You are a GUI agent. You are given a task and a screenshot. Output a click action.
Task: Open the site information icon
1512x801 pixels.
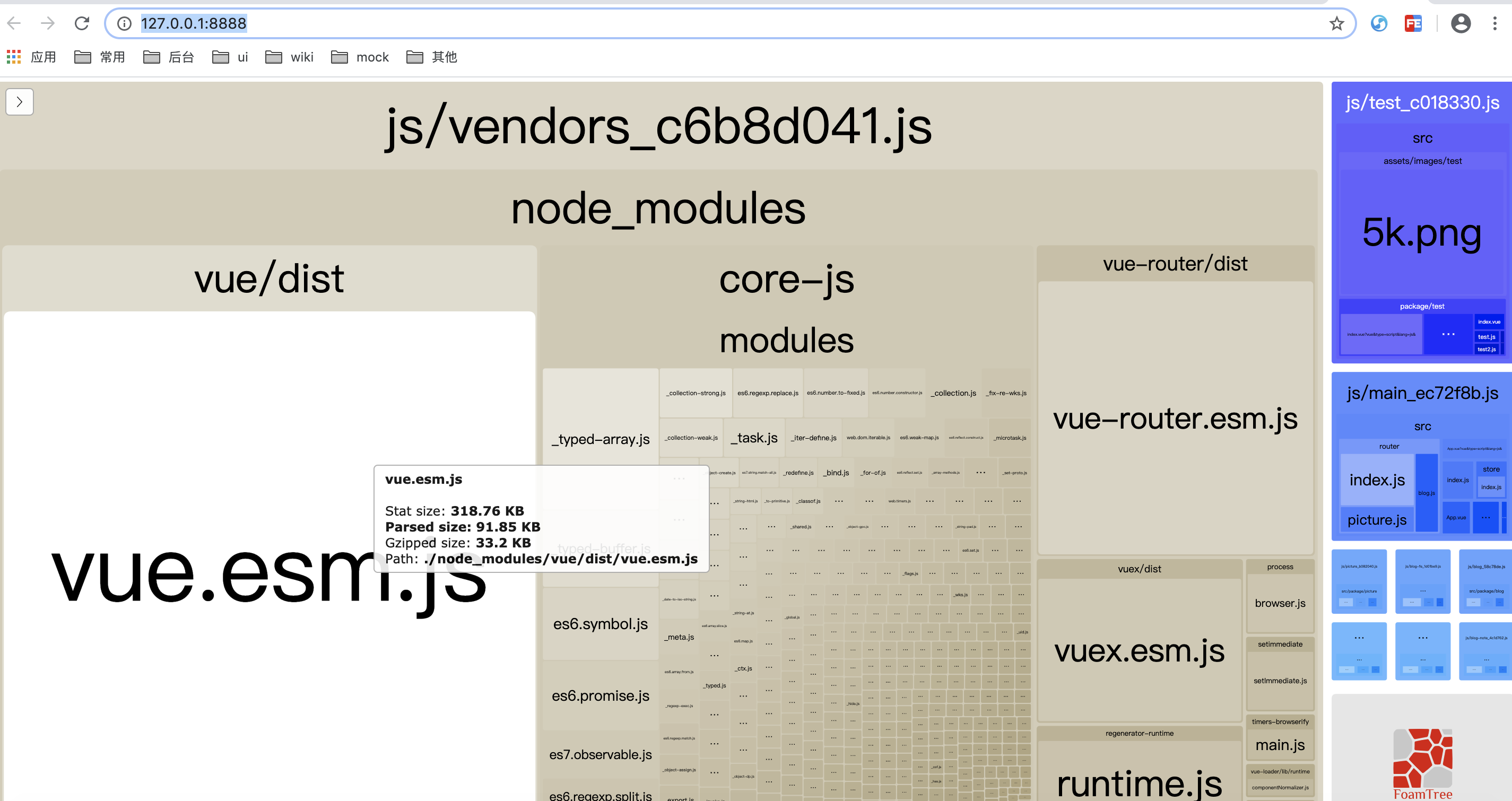(x=125, y=23)
